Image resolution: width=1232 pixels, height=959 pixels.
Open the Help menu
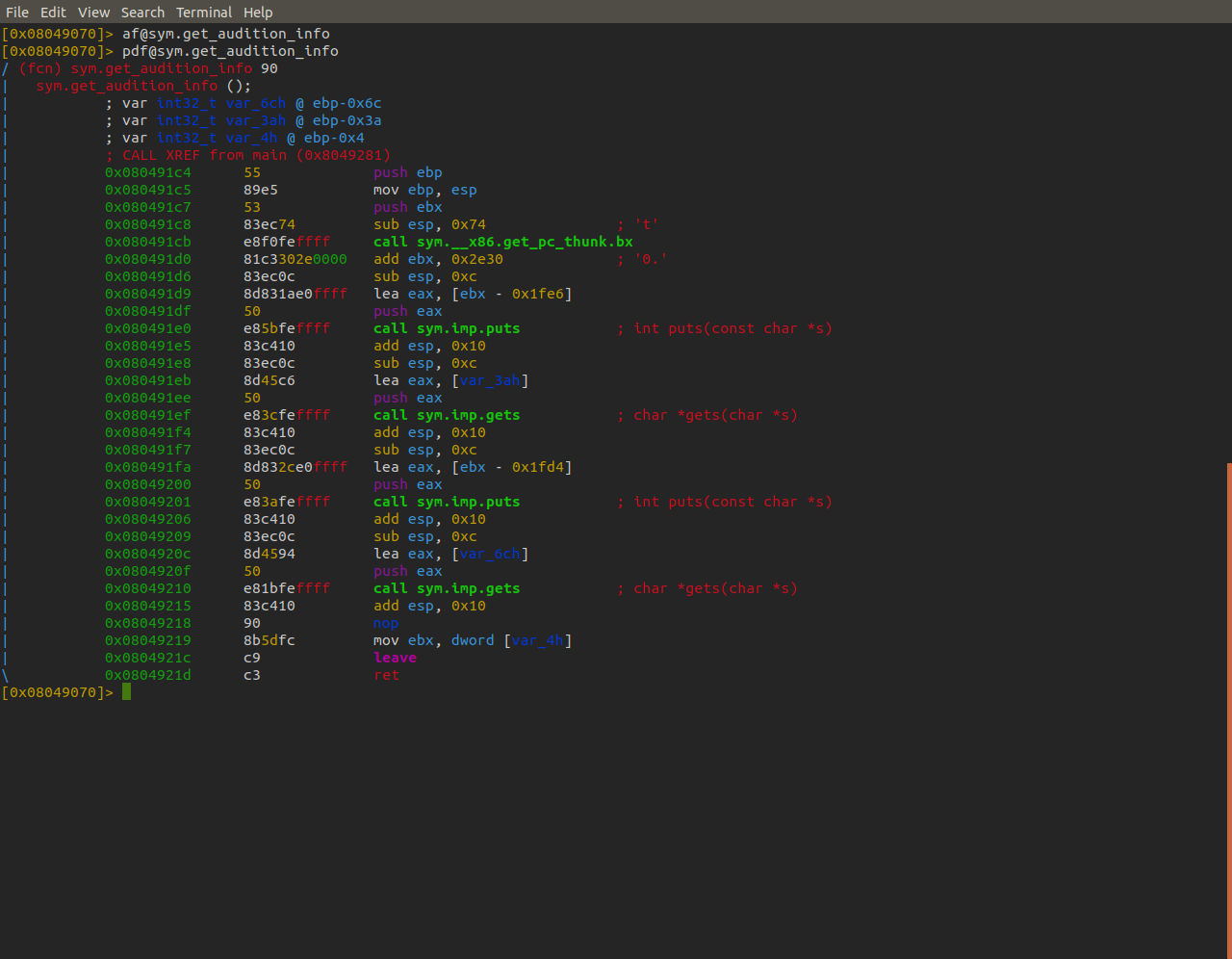point(258,13)
